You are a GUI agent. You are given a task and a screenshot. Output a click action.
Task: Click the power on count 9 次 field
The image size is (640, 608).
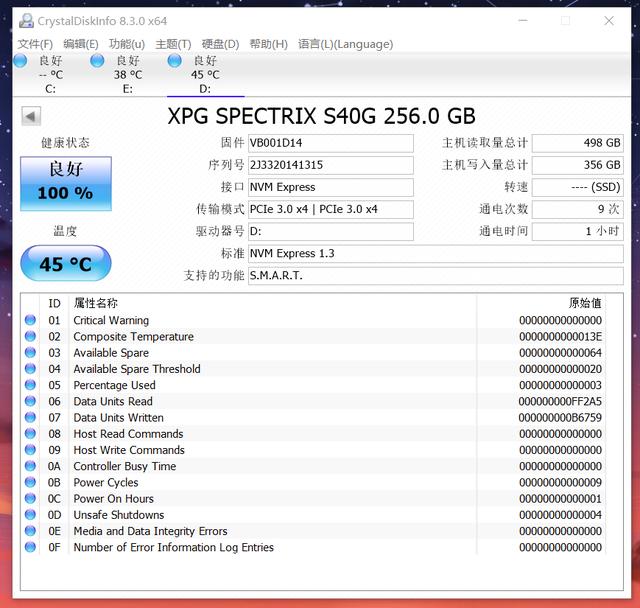(x=578, y=209)
